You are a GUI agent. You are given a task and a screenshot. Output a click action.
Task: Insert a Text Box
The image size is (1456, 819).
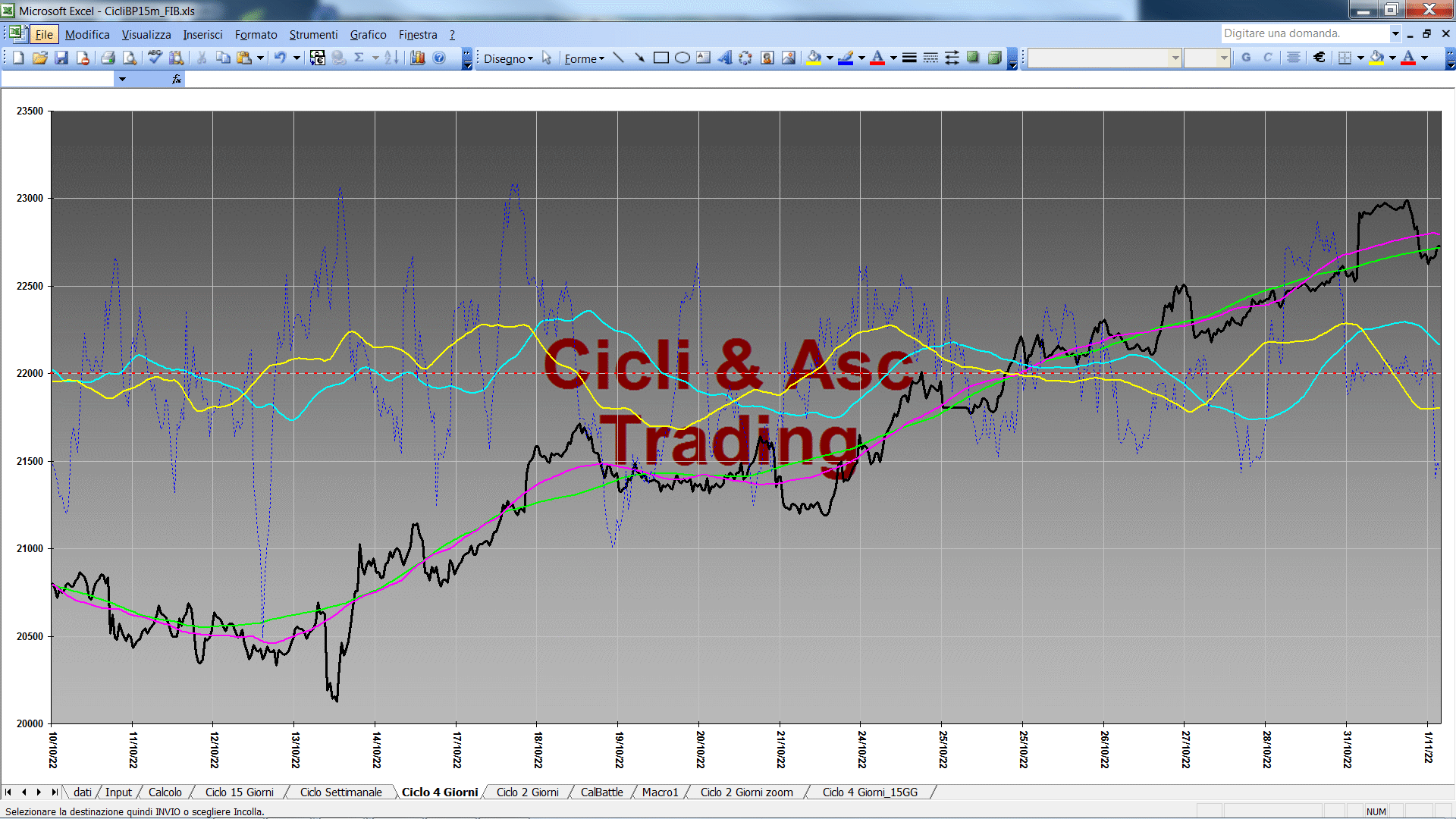[704, 58]
